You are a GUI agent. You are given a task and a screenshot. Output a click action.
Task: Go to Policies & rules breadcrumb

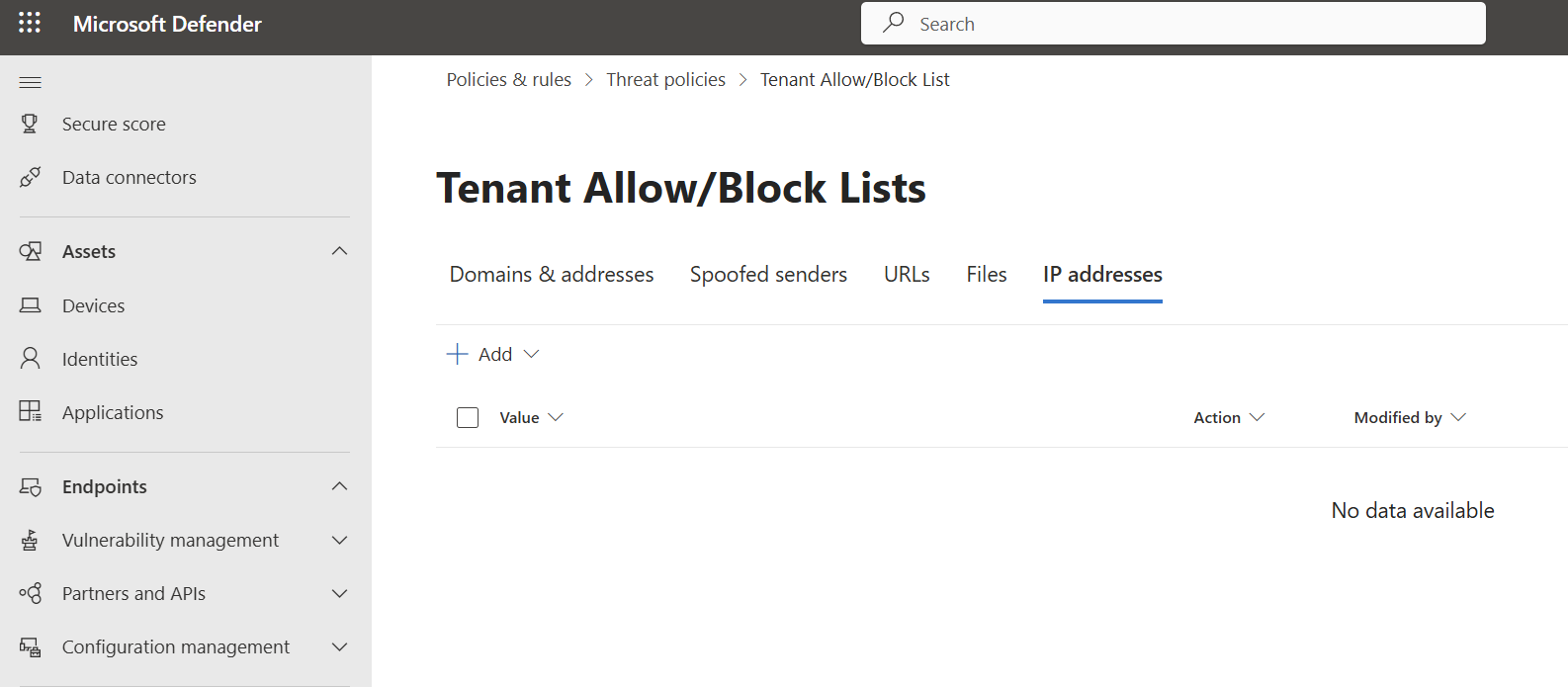pyautogui.click(x=509, y=79)
